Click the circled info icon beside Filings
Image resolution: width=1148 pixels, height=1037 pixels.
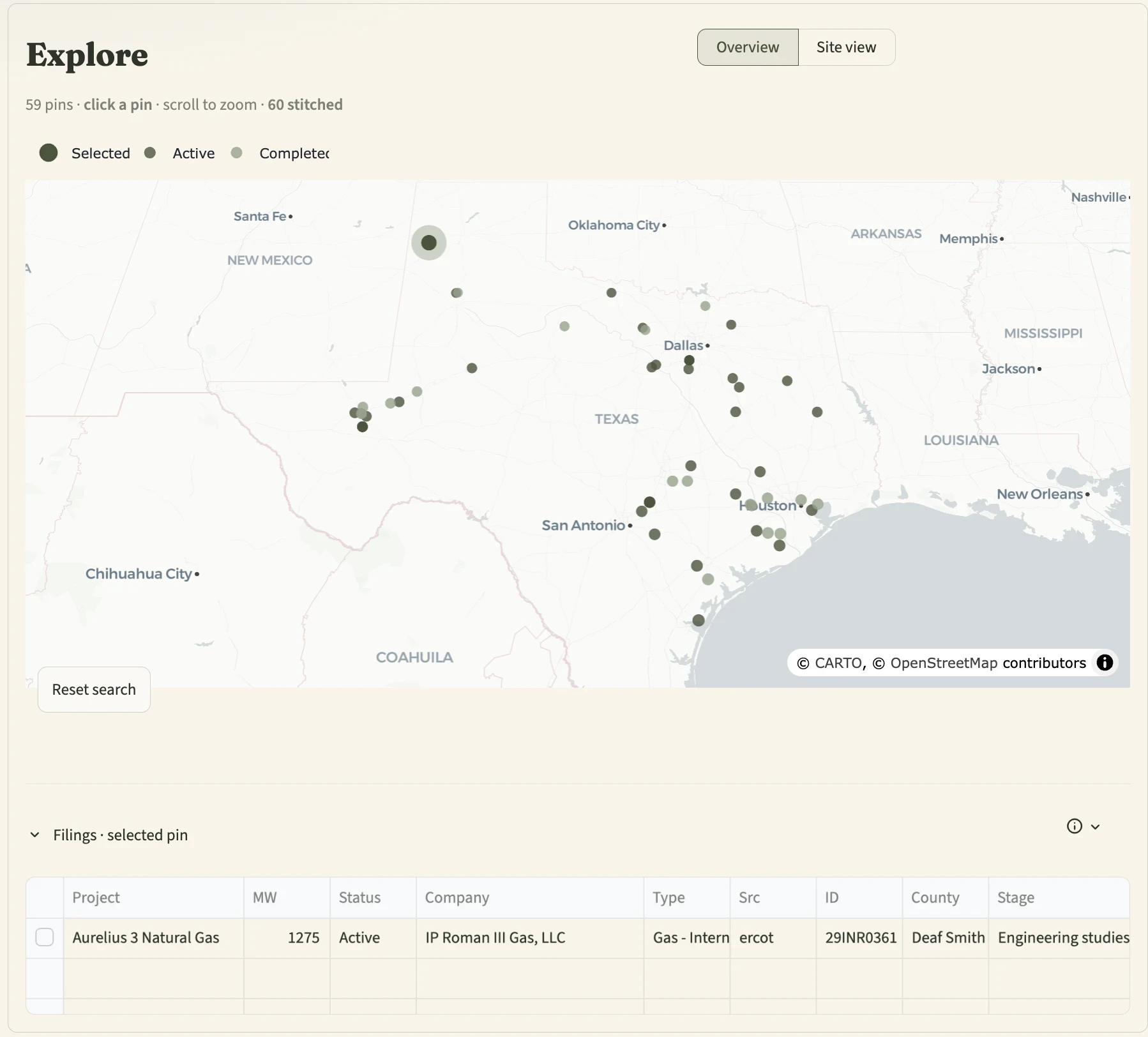point(1075,826)
